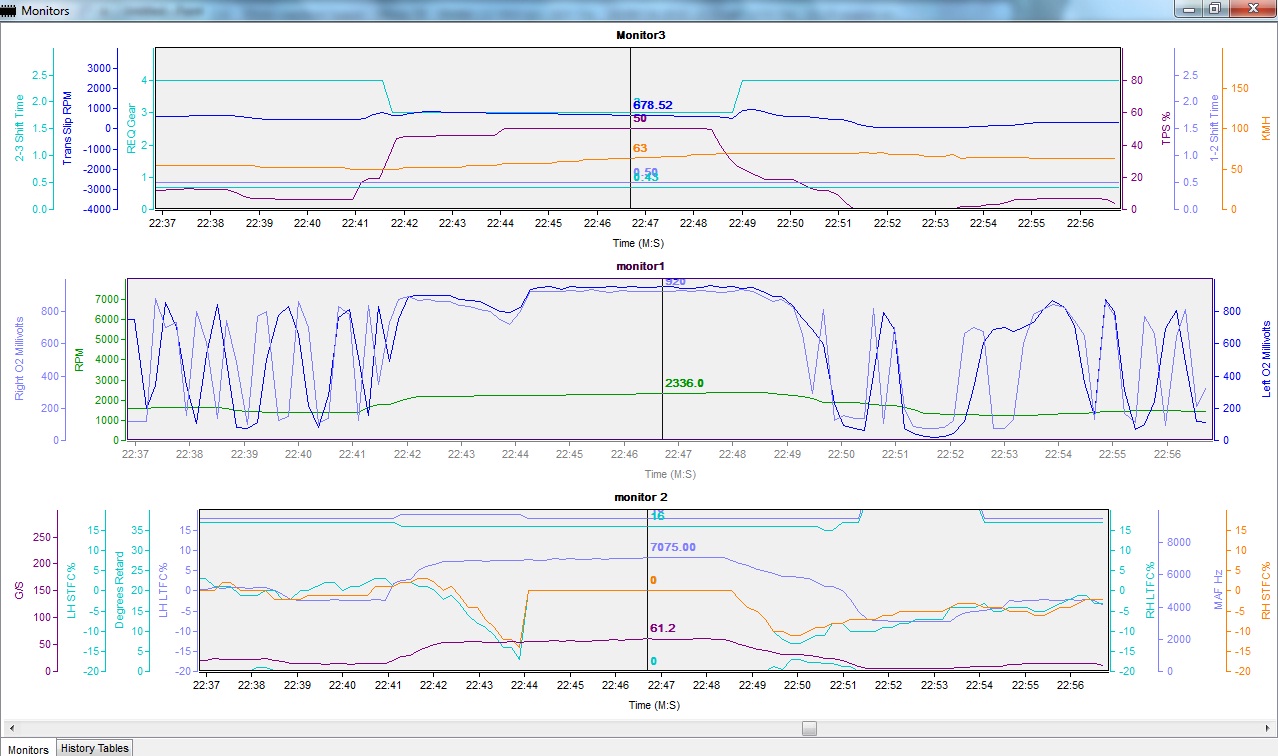Click the Trans Slip RPM axis label
Viewport: 1278px width, 756px height.
click(68, 129)
